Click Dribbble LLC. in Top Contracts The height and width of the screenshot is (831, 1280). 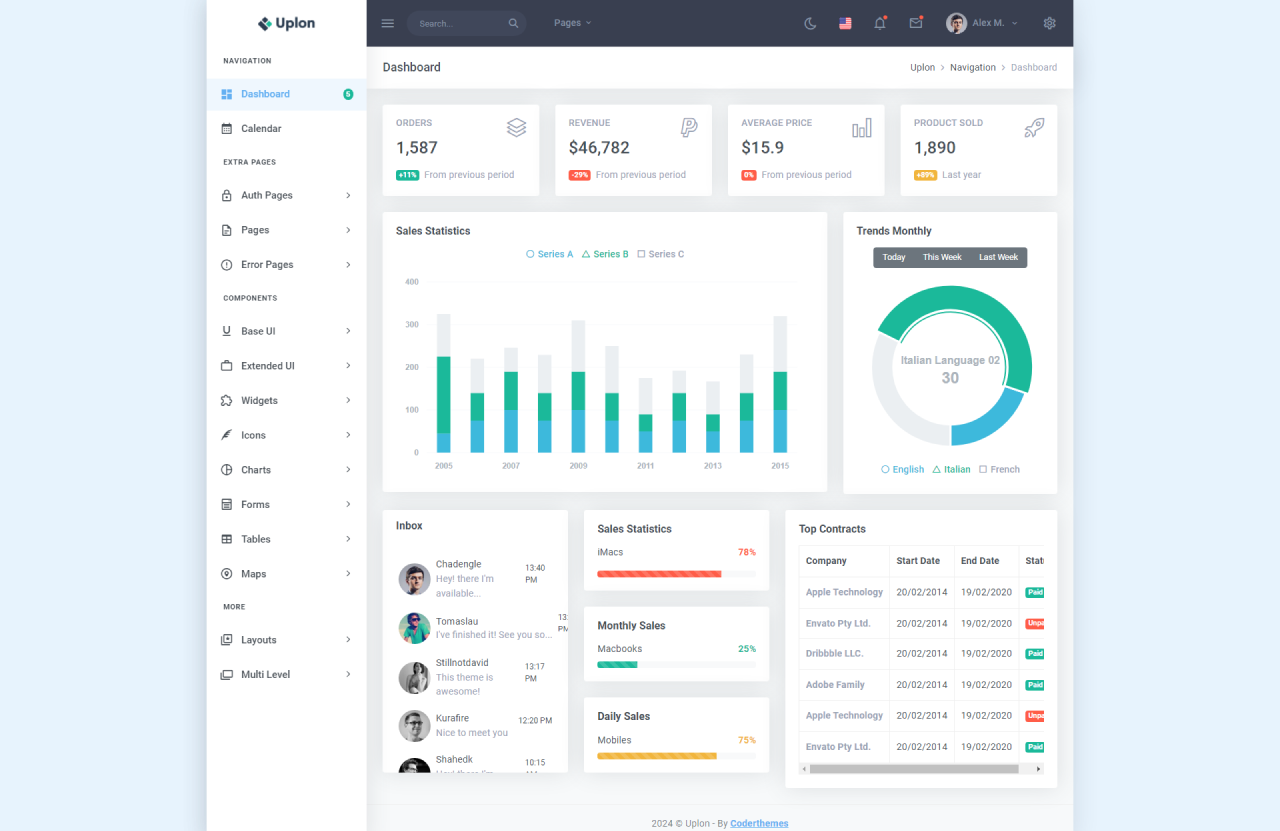(x=834, y=654)
